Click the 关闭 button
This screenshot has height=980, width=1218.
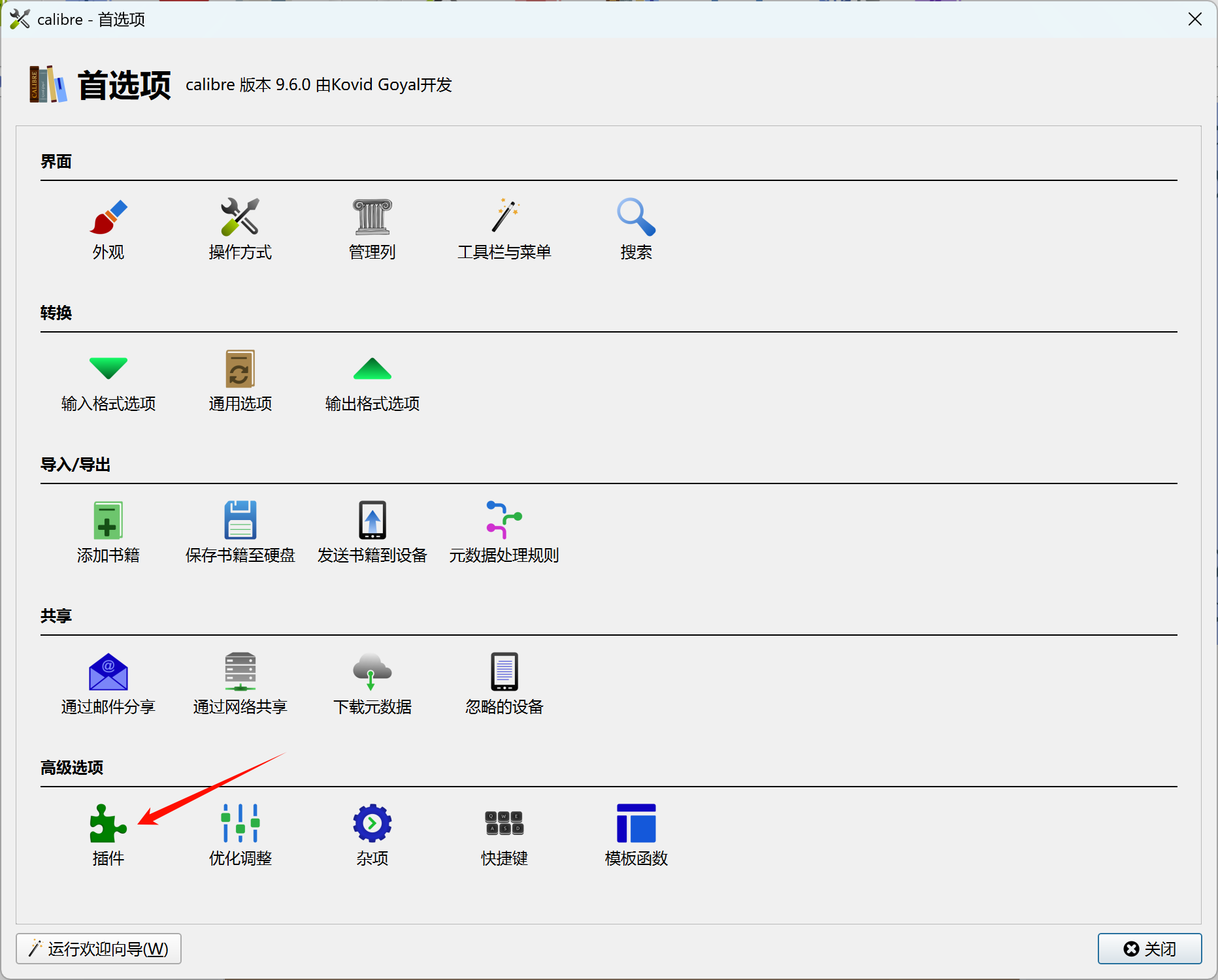(1149, 949)
